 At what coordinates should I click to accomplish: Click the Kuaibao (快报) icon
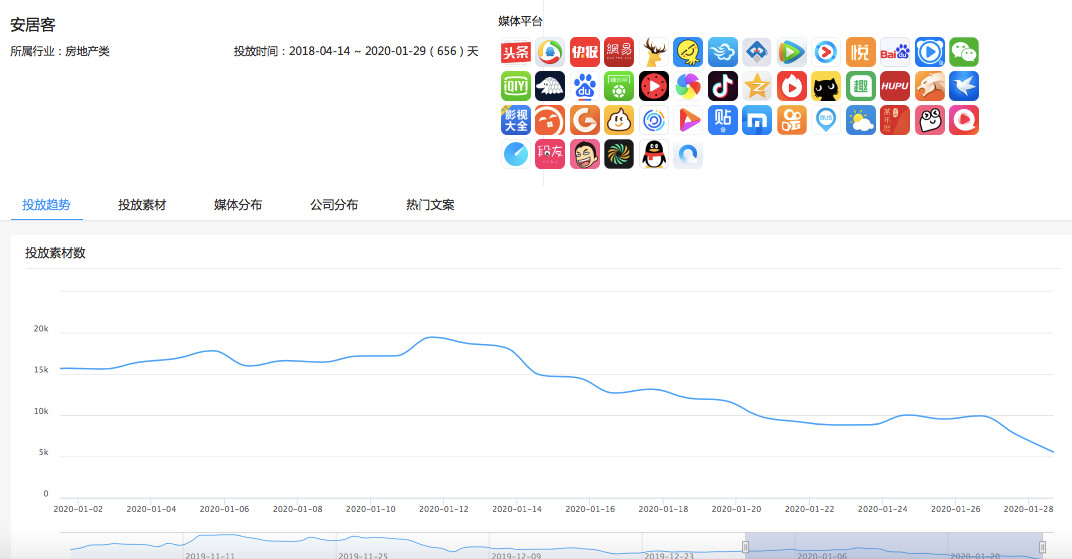(x=584, y=52)
